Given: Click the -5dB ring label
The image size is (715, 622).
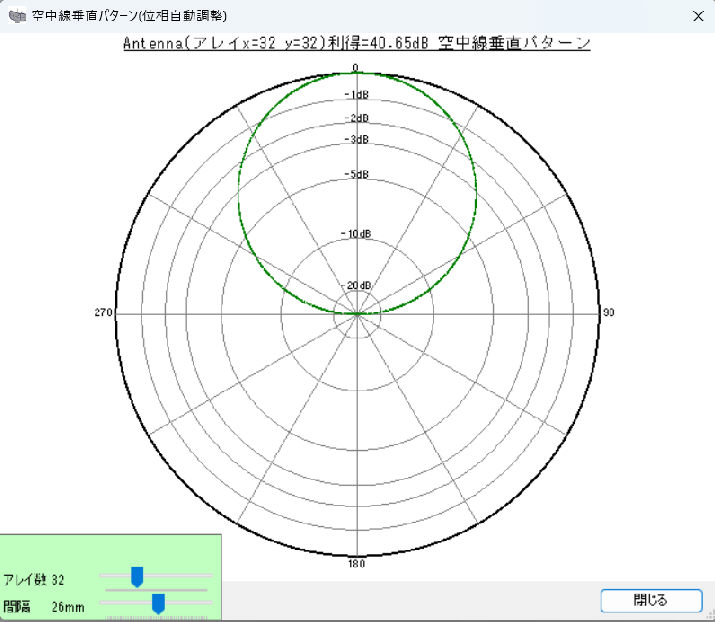Looking at the screenshot, I should pyautogui.click(x=356, y=175).
